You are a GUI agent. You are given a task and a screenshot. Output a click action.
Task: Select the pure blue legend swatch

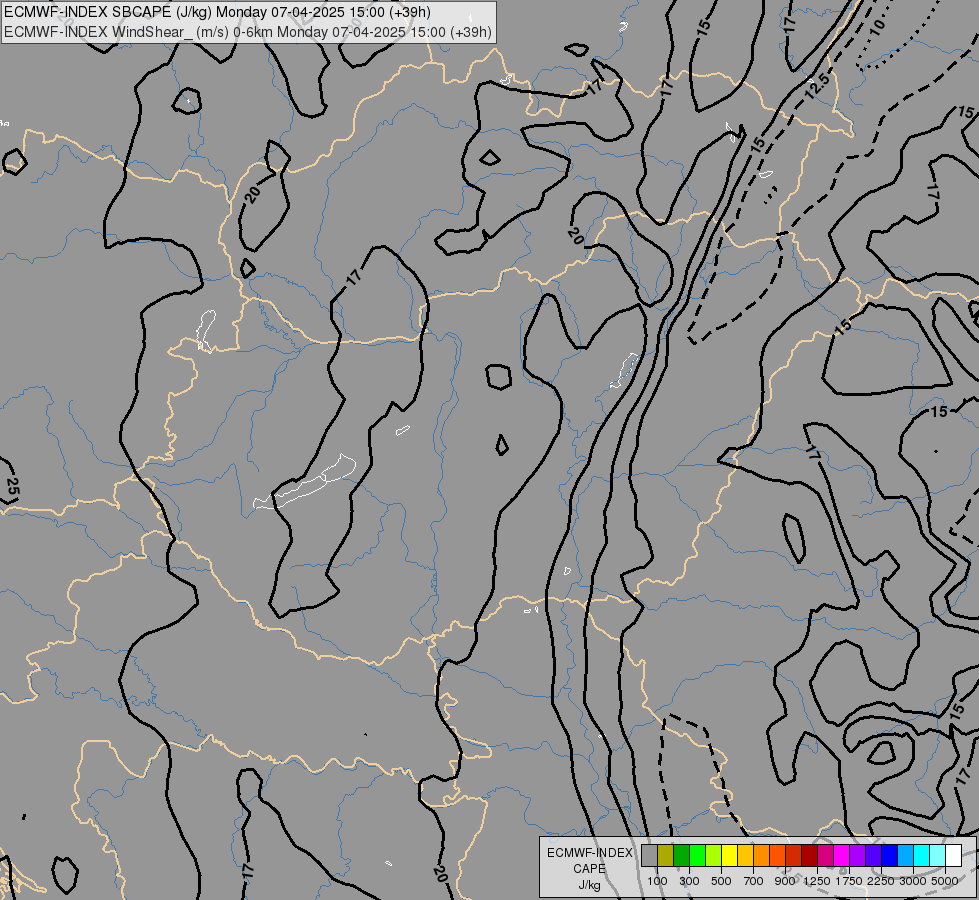(890, 856)
